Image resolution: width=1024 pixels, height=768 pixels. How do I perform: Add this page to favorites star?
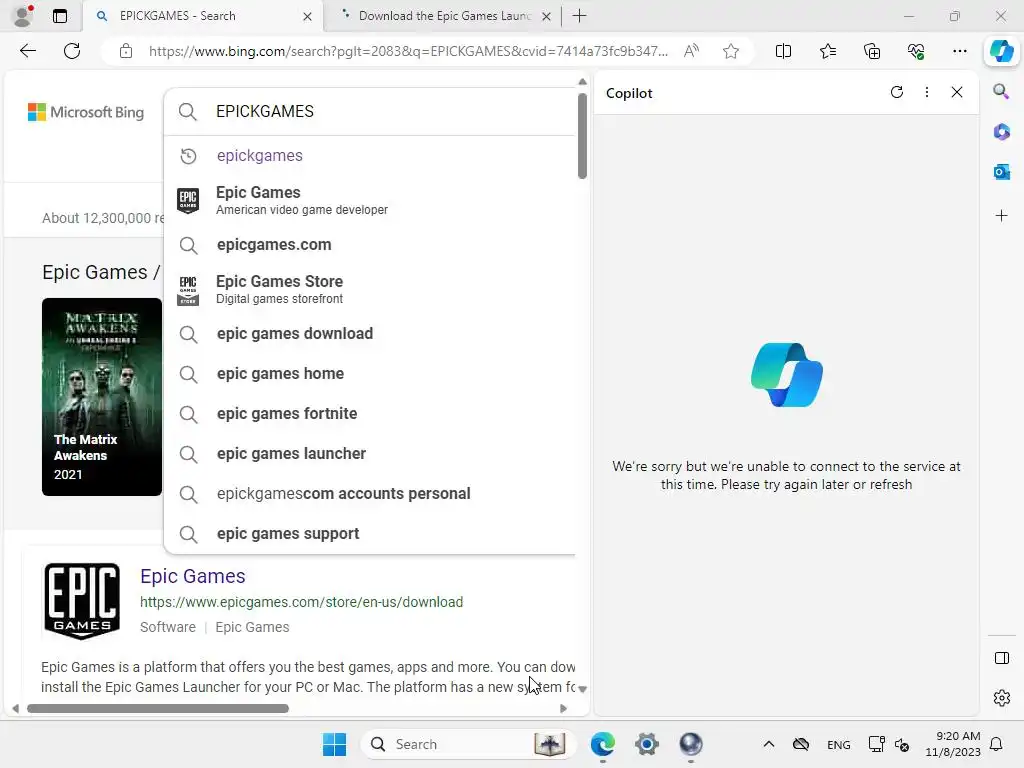coord(731,51)
